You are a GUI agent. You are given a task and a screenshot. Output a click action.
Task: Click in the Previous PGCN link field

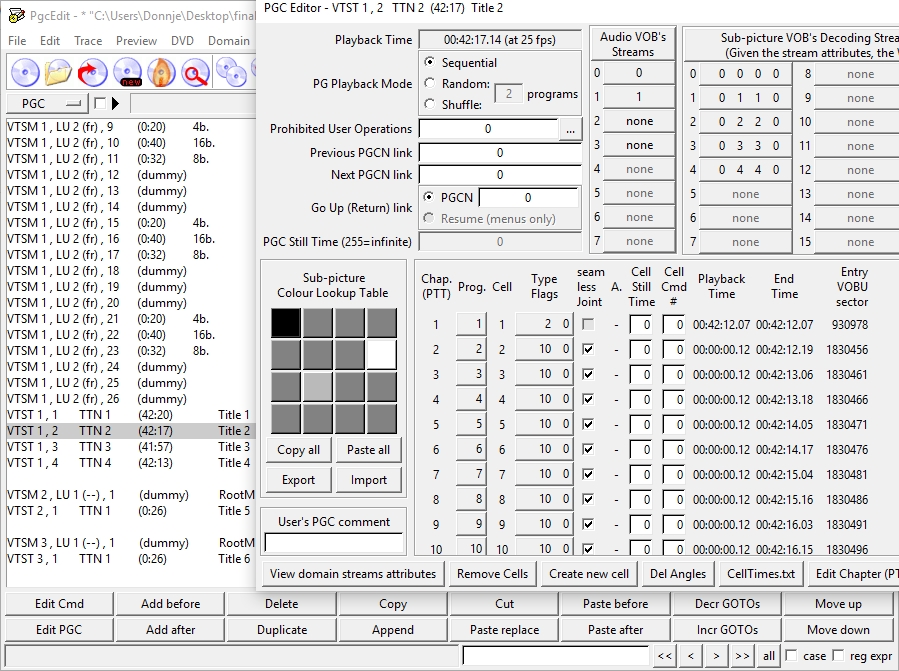[500, 153]
